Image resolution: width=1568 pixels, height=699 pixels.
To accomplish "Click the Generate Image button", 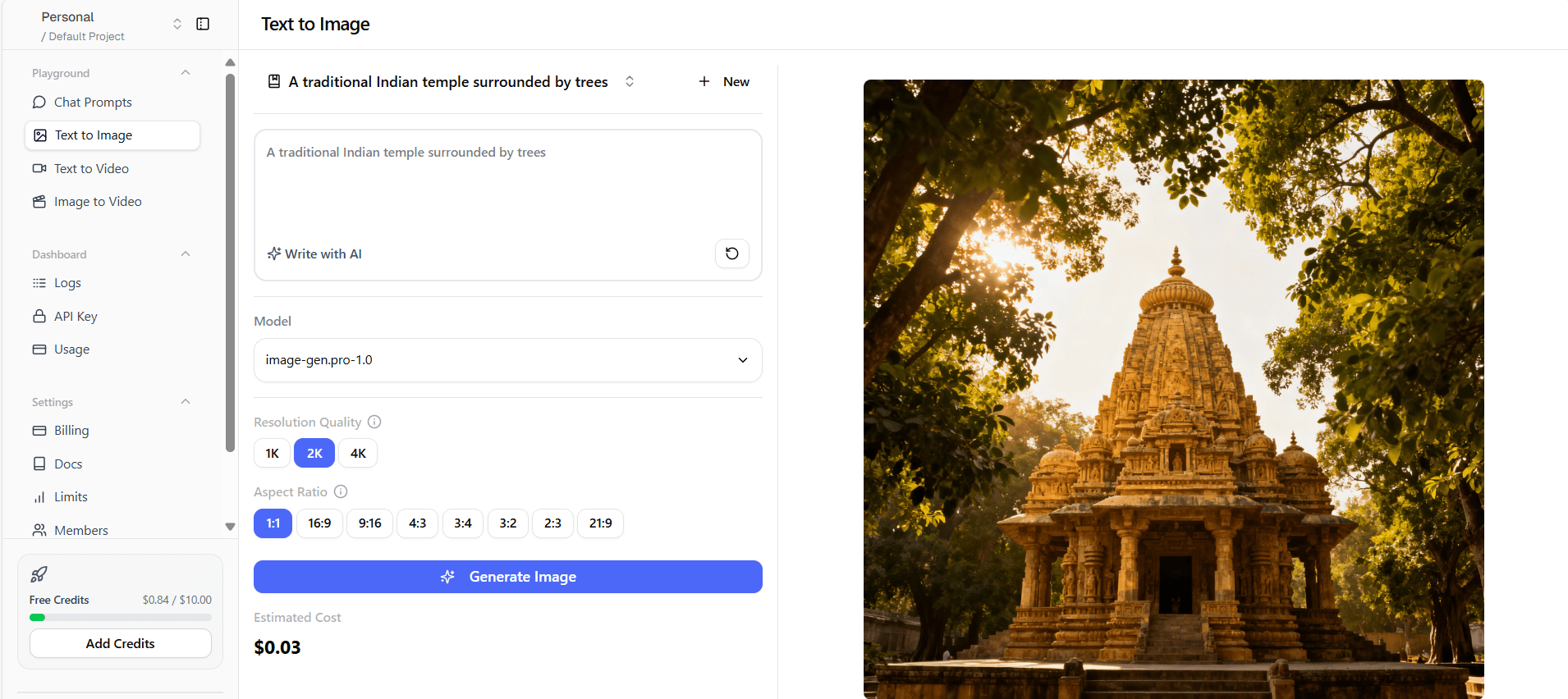I will point(507,577).
